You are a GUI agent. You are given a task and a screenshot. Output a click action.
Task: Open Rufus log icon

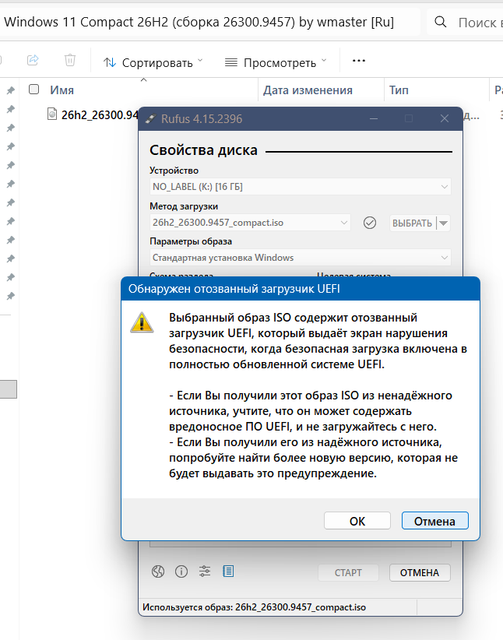228,571
